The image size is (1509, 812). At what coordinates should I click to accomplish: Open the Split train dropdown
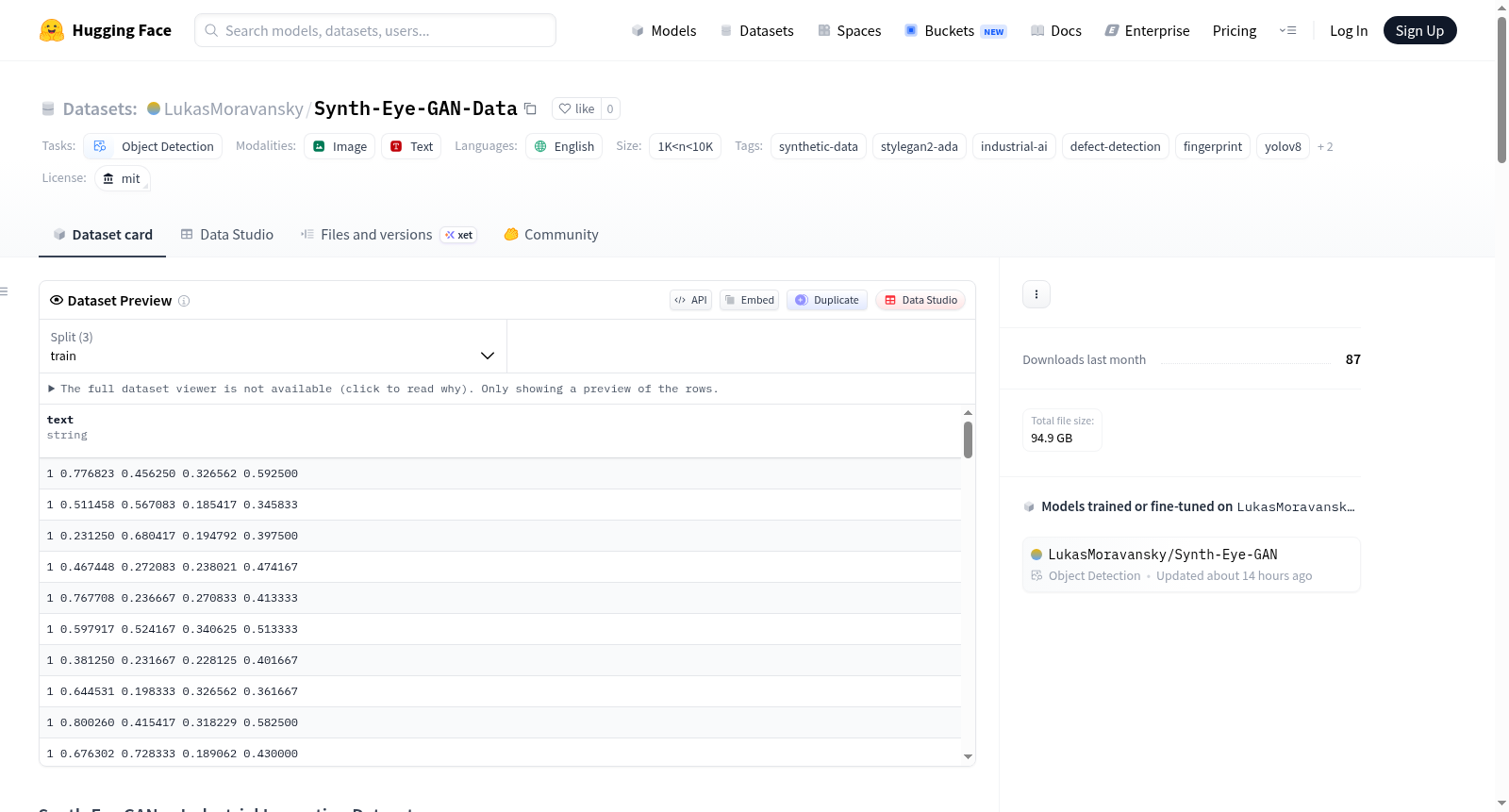[273, 346]
